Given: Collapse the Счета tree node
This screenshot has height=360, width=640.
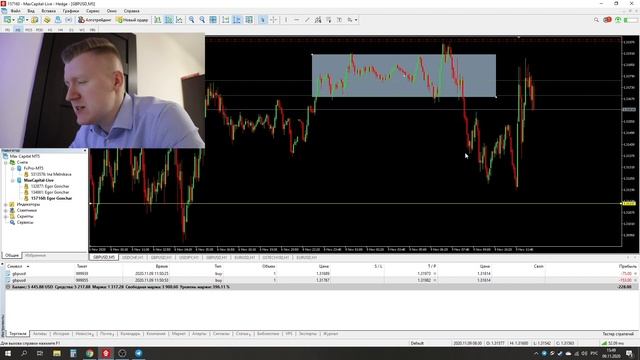Looking at the screenshot, I should (x=6, y=162).
